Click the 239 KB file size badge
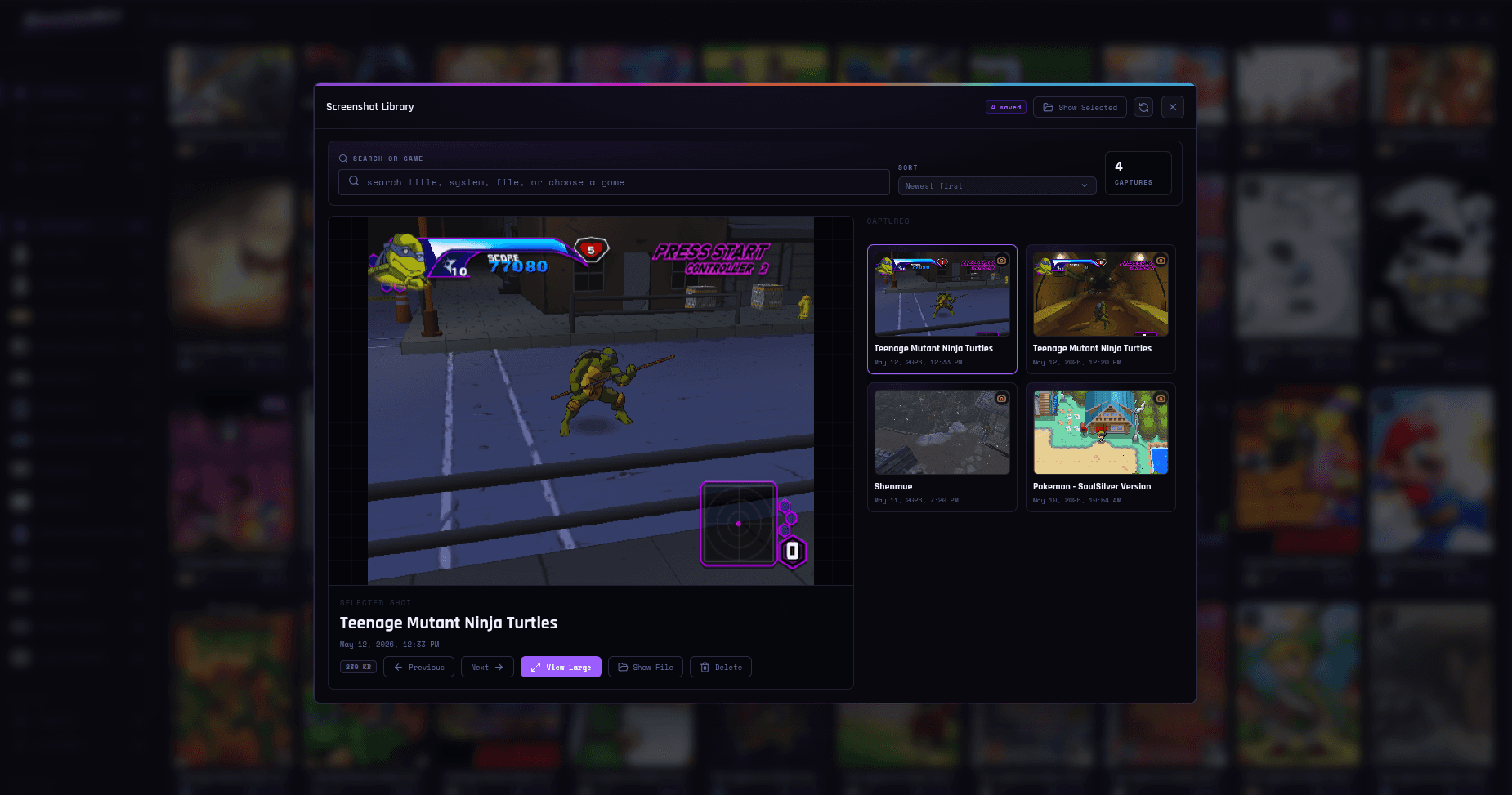1512x795 pixels. 358,667
